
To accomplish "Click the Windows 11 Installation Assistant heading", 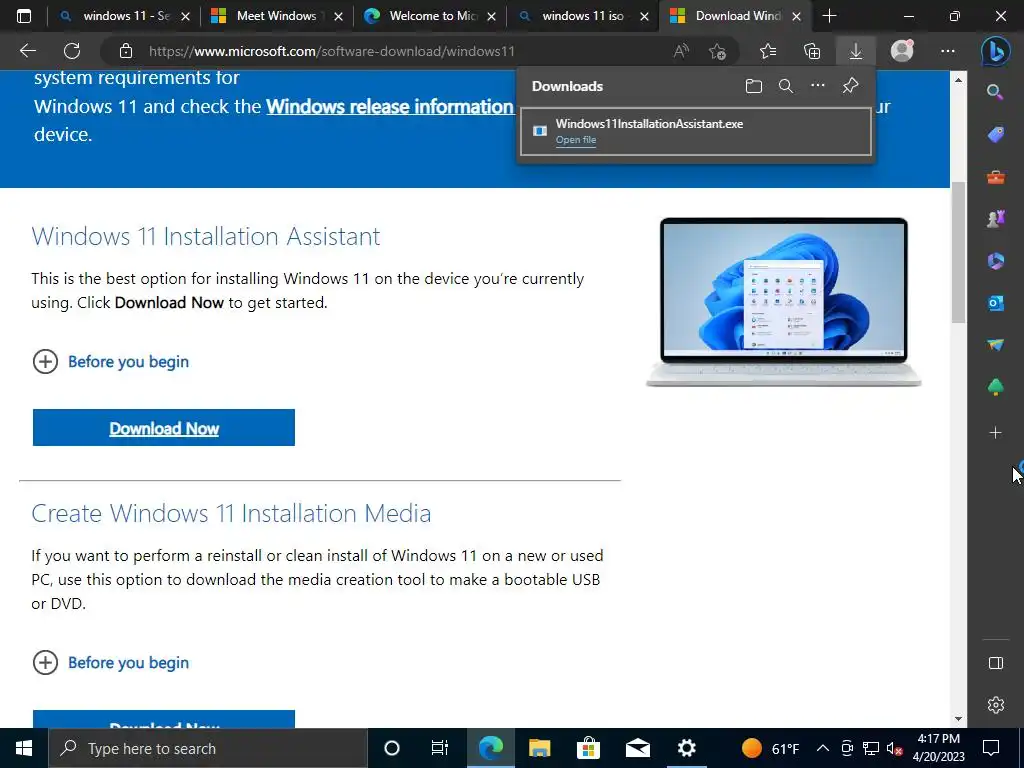I will pos(206,236).
